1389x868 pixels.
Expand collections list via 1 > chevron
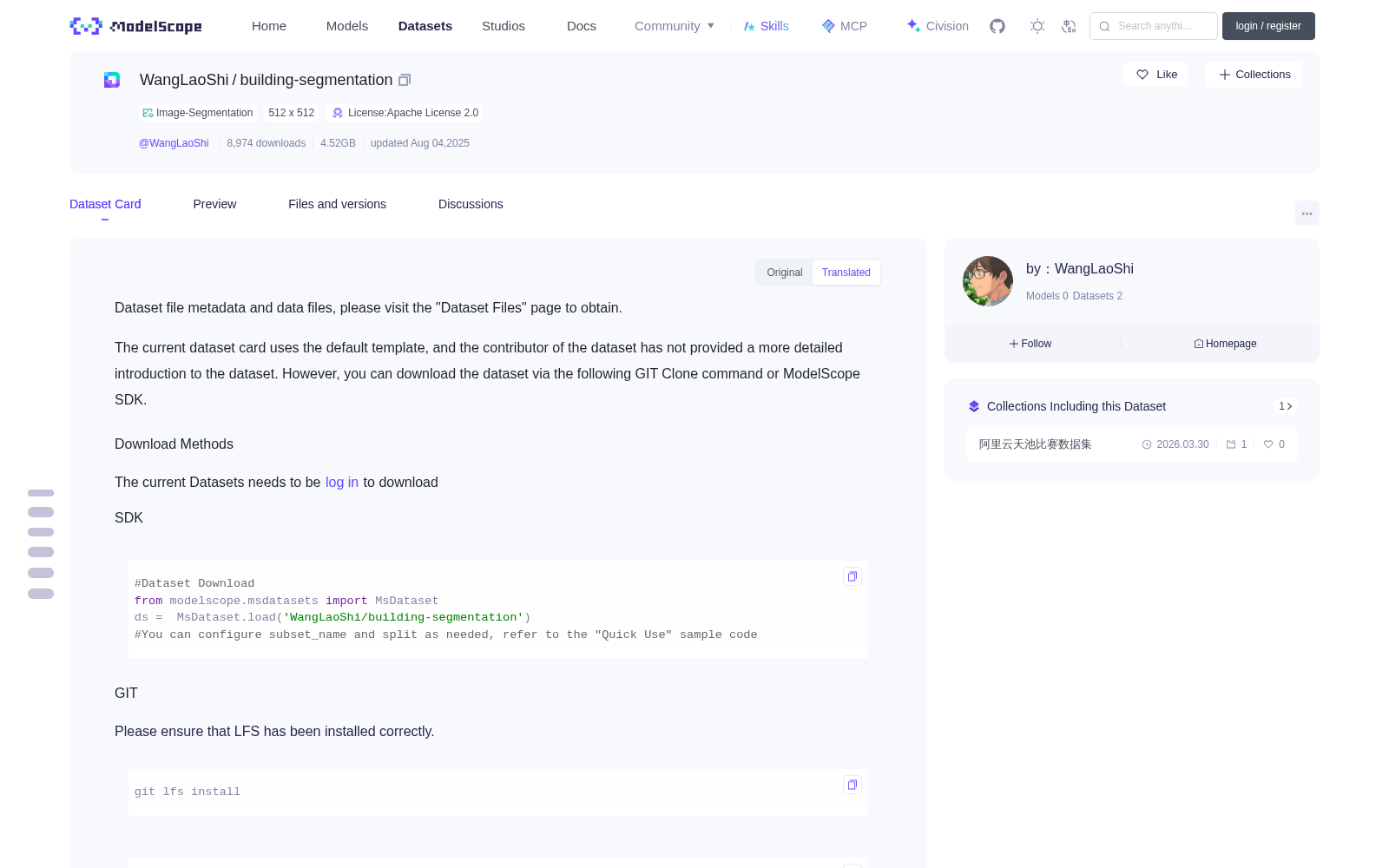click(x=1286, y=406)
